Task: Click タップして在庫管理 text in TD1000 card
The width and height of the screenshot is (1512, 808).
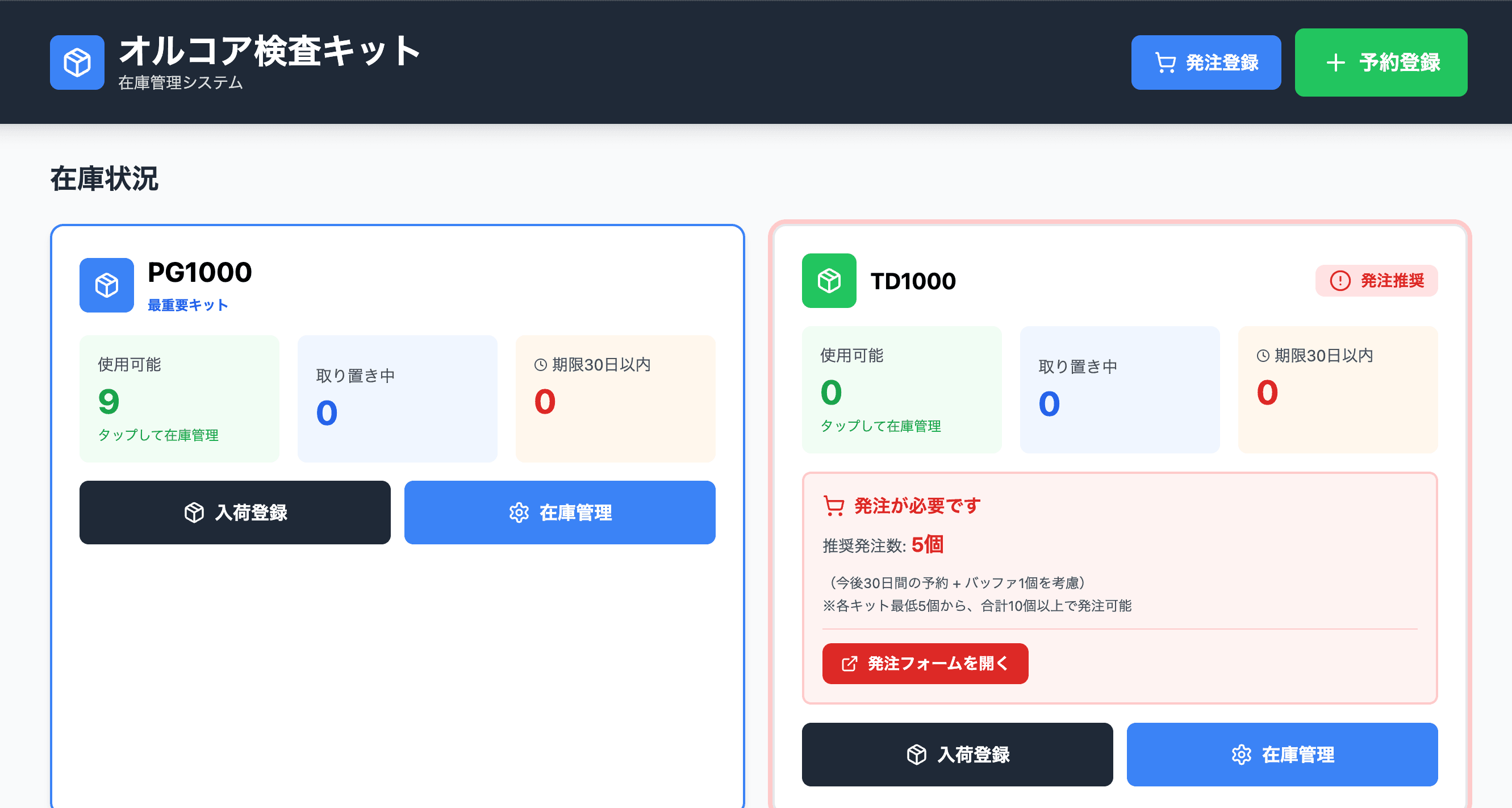Action: click(880, 426)
